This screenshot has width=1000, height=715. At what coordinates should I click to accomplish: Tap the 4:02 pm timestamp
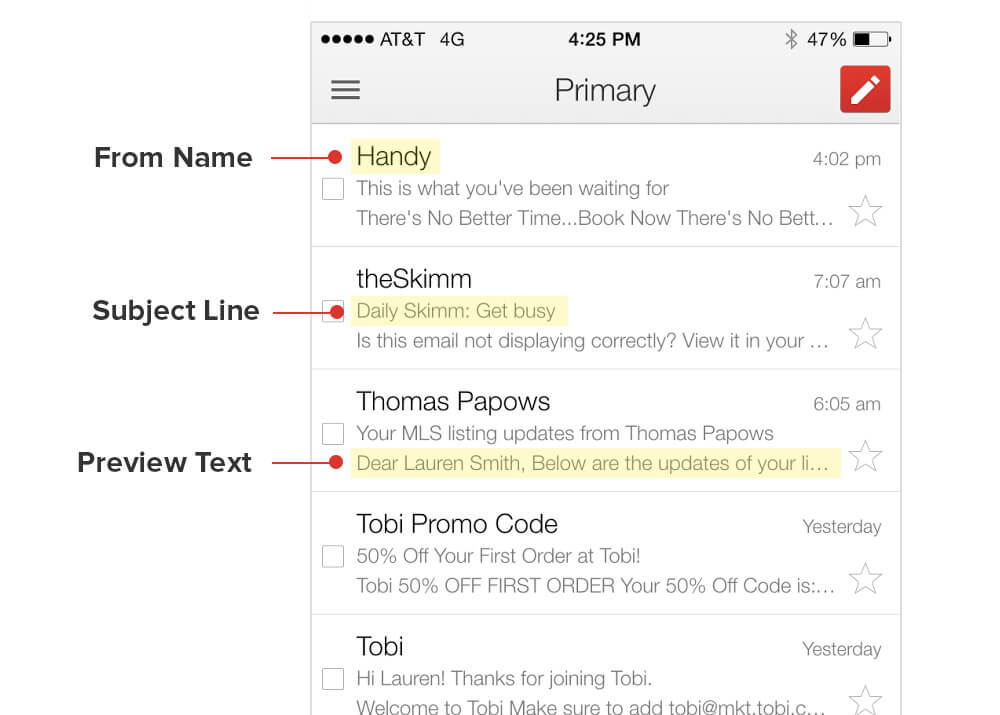click(846, 159)
